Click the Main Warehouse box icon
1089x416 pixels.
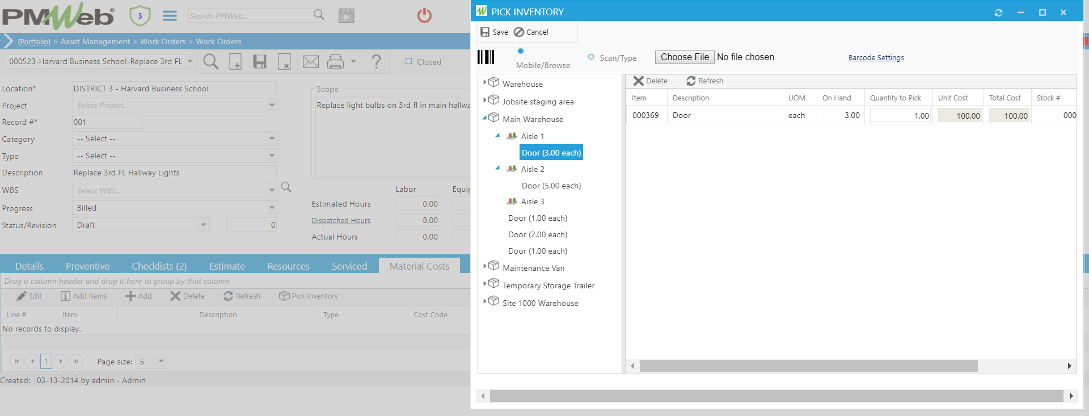pos(494,119)
